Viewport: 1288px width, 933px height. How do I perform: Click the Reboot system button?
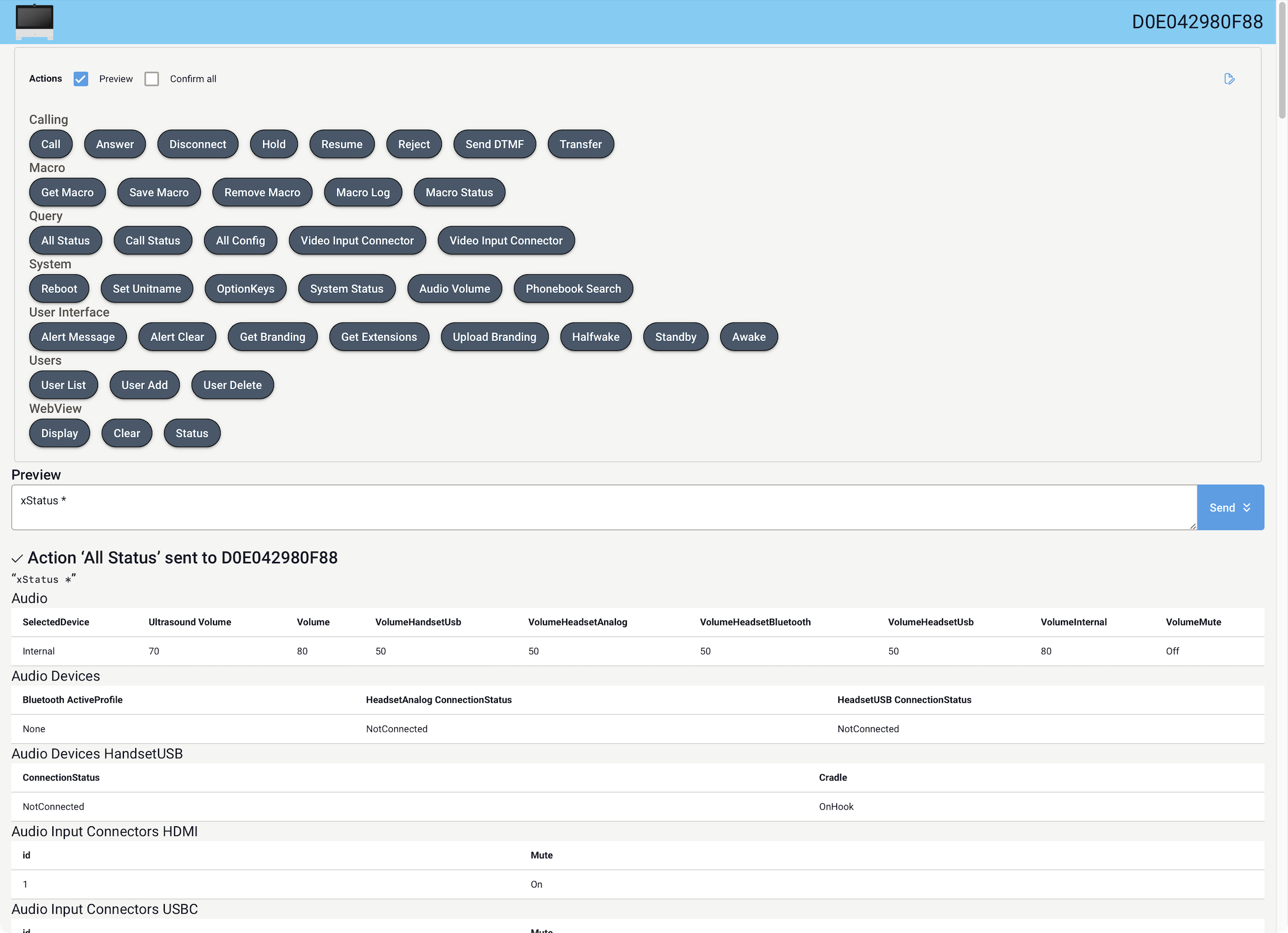(59, 289)
